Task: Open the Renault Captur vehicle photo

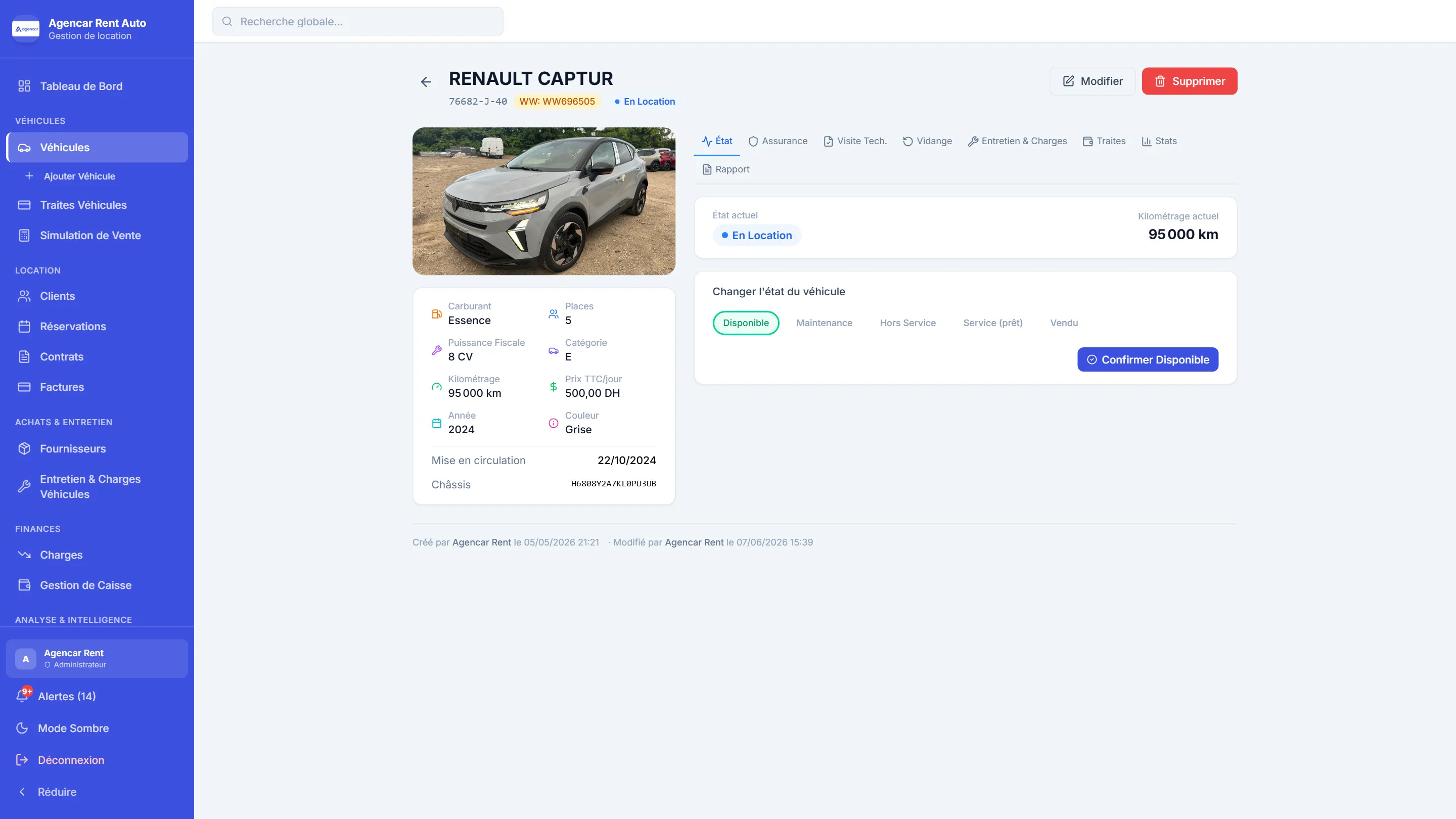Action: pos(544,201)
